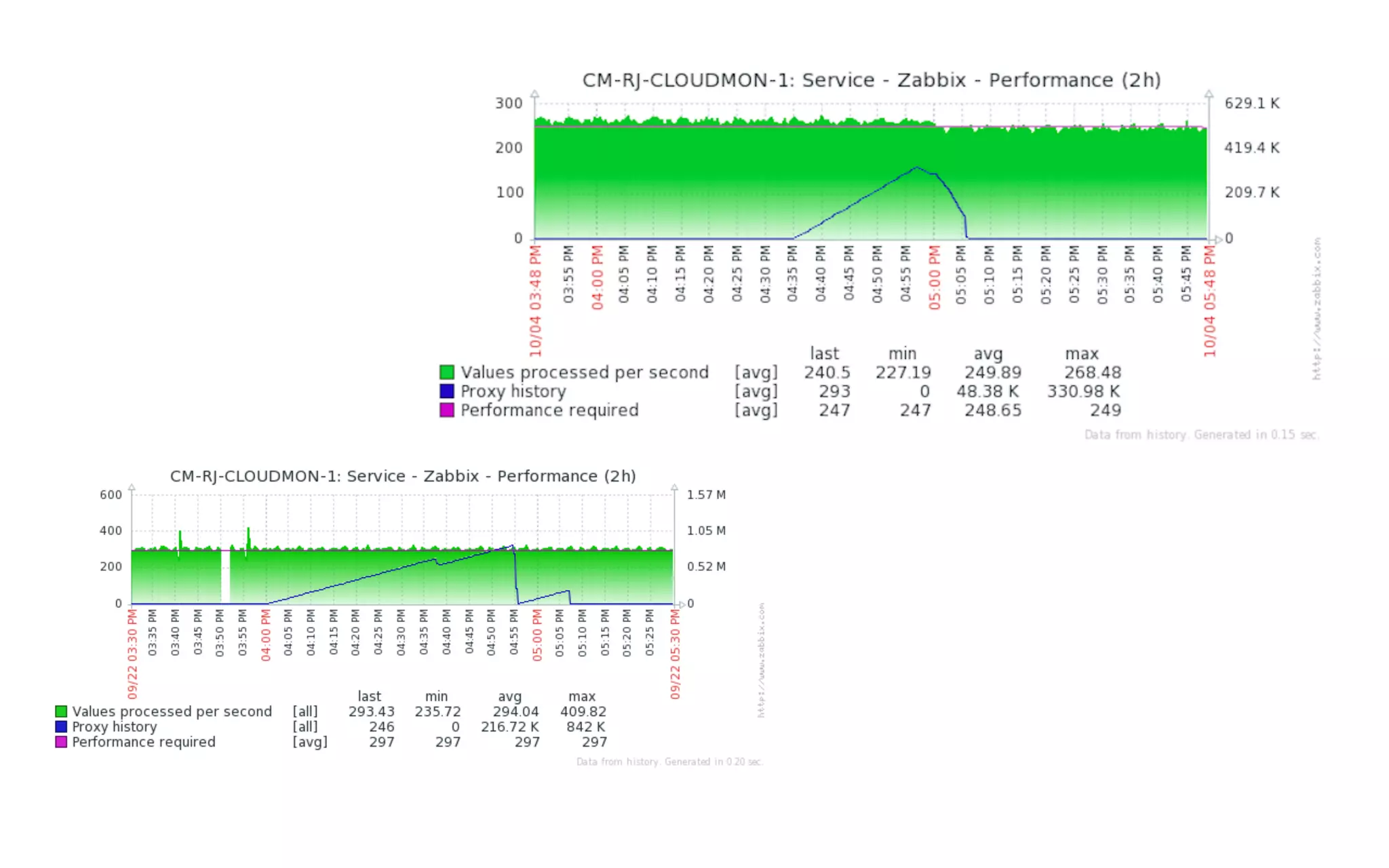Image resolution: width=1389 pixels, height=868 pixels.
Task: Click green Values processed swatch in top legend
Action: 446,372
